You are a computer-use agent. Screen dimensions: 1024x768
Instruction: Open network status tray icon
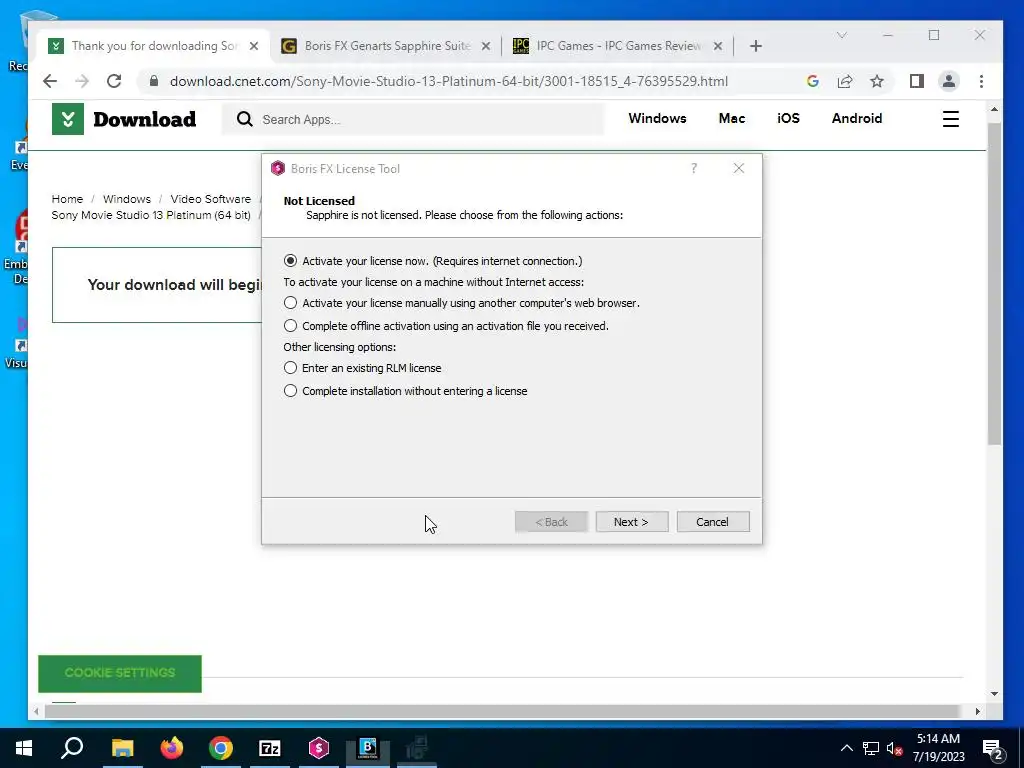(x=871, y=748)
